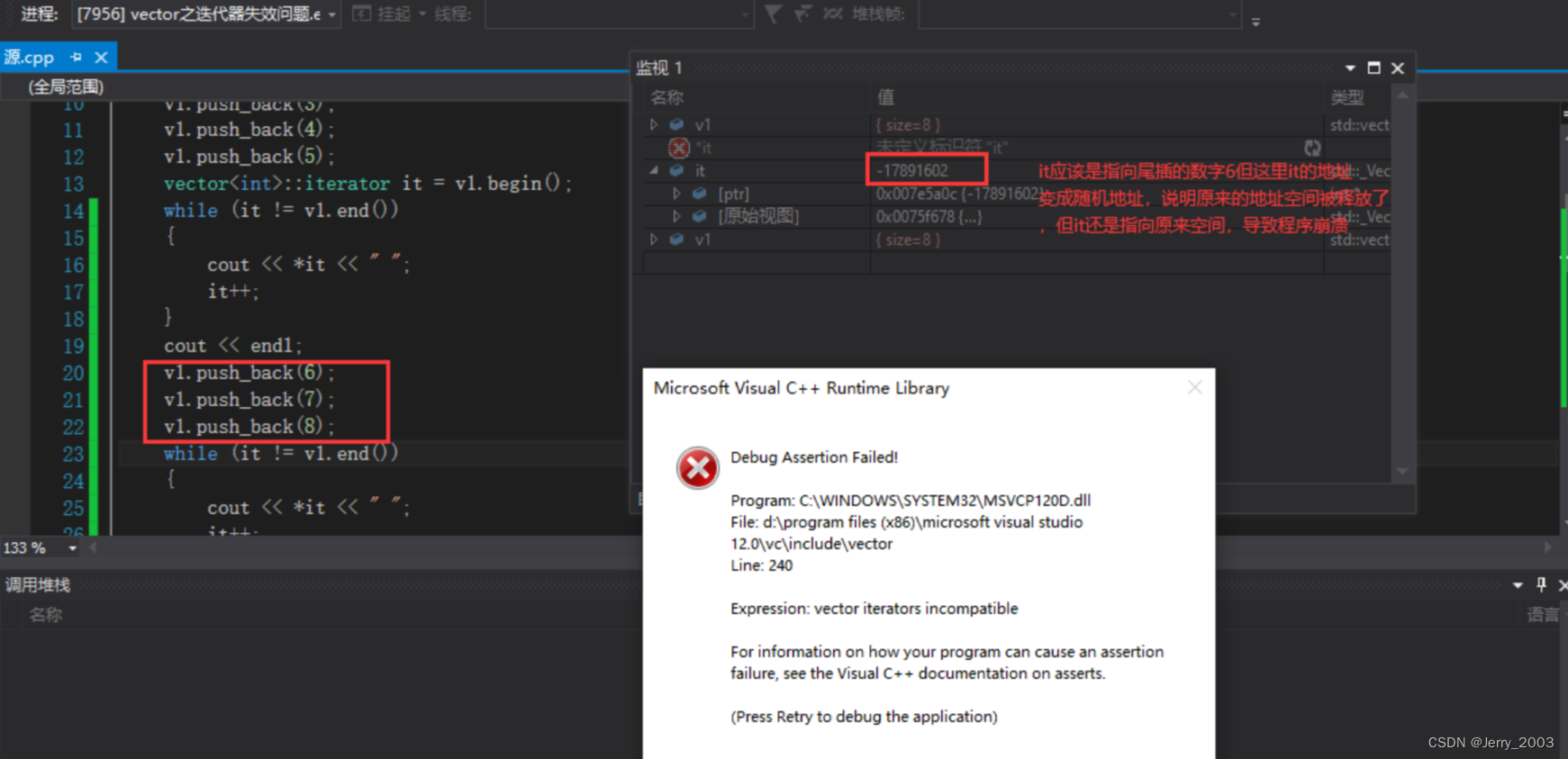Click the red error icon in assertion dialog
Viewport: 1568px width, 759px height.
coord(698,468)
